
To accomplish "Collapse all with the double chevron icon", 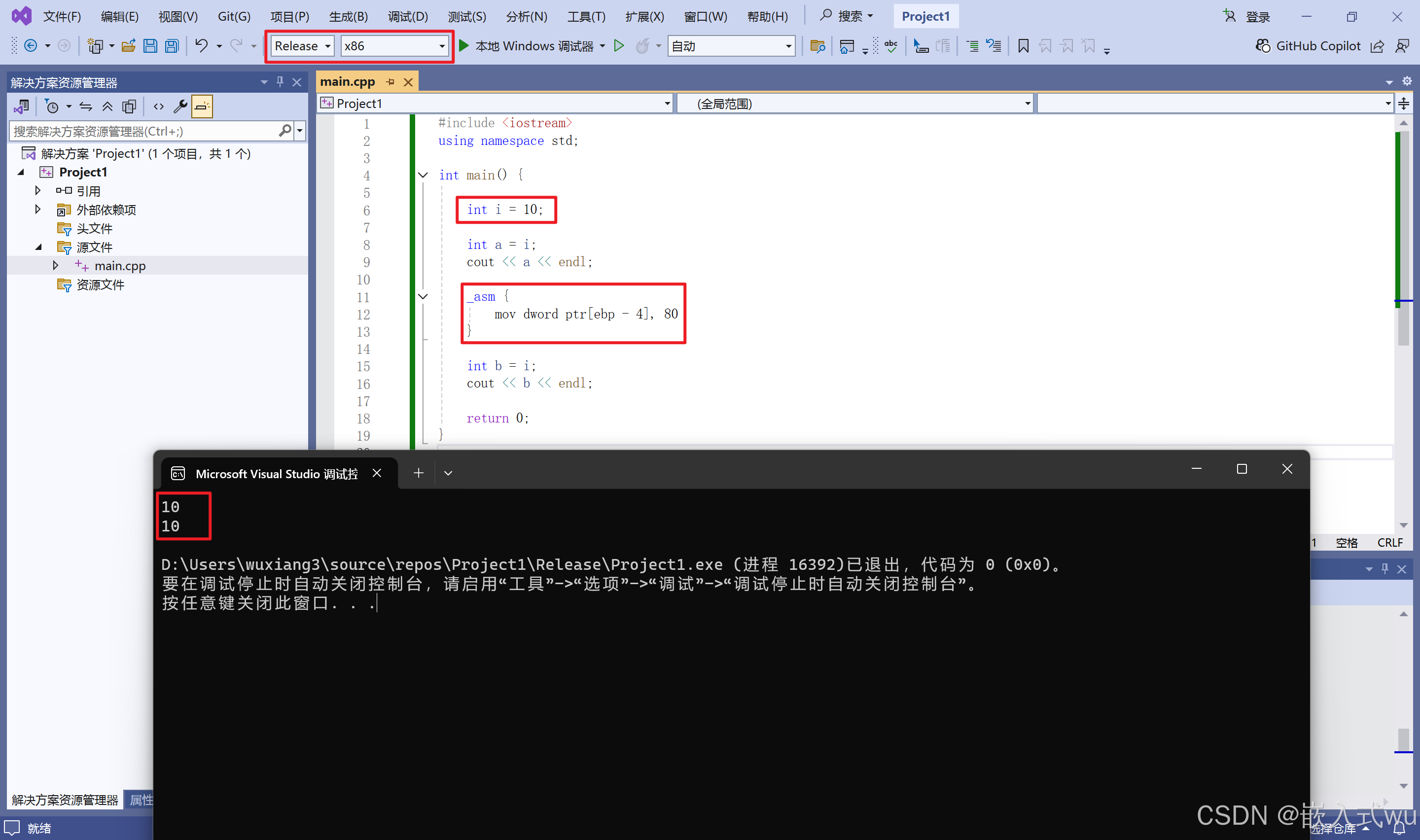I will pyautogui.click(x=107, y=106).
